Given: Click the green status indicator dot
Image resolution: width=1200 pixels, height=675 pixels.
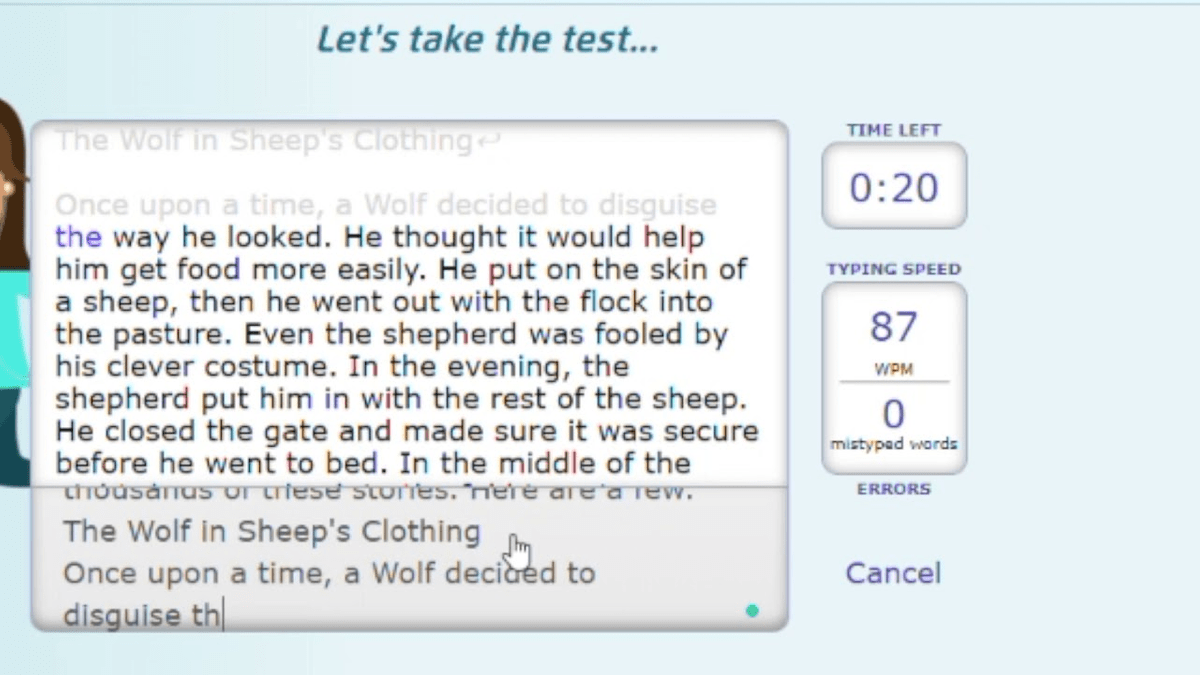Looking at the screenshot, I should [x=752, y=611].
